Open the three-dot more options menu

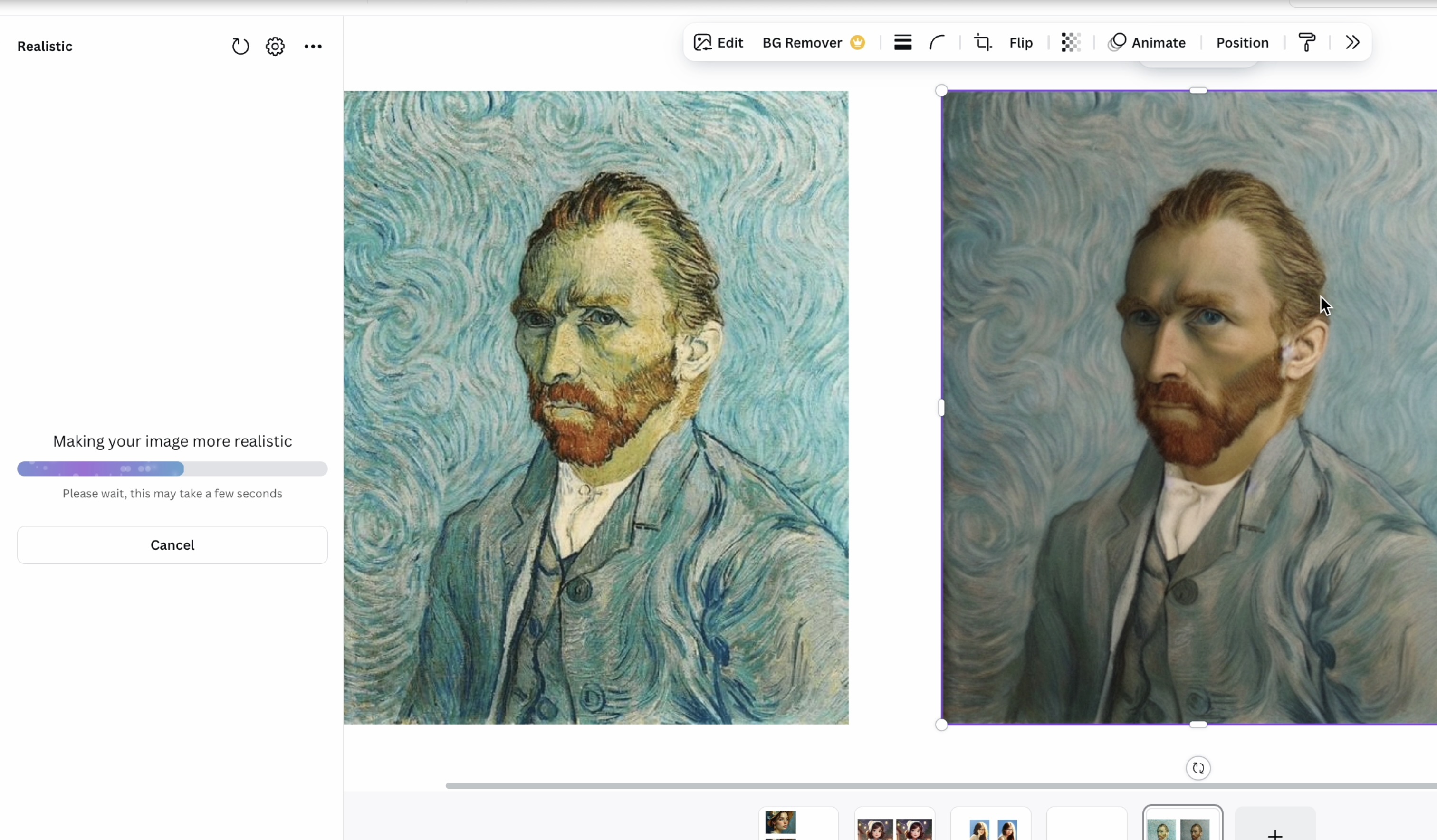click(313, 46)
